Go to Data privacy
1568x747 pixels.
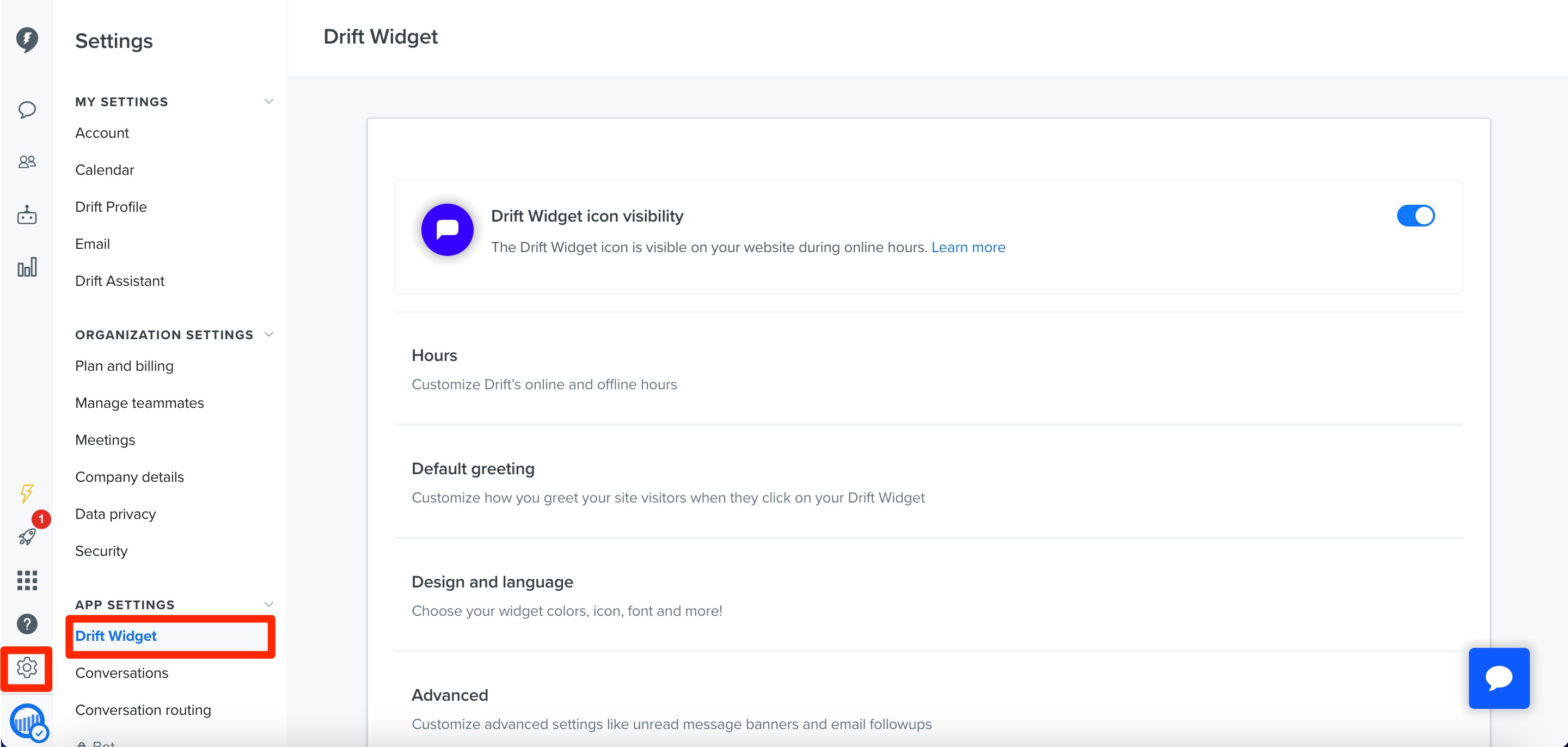click(115, 515)
